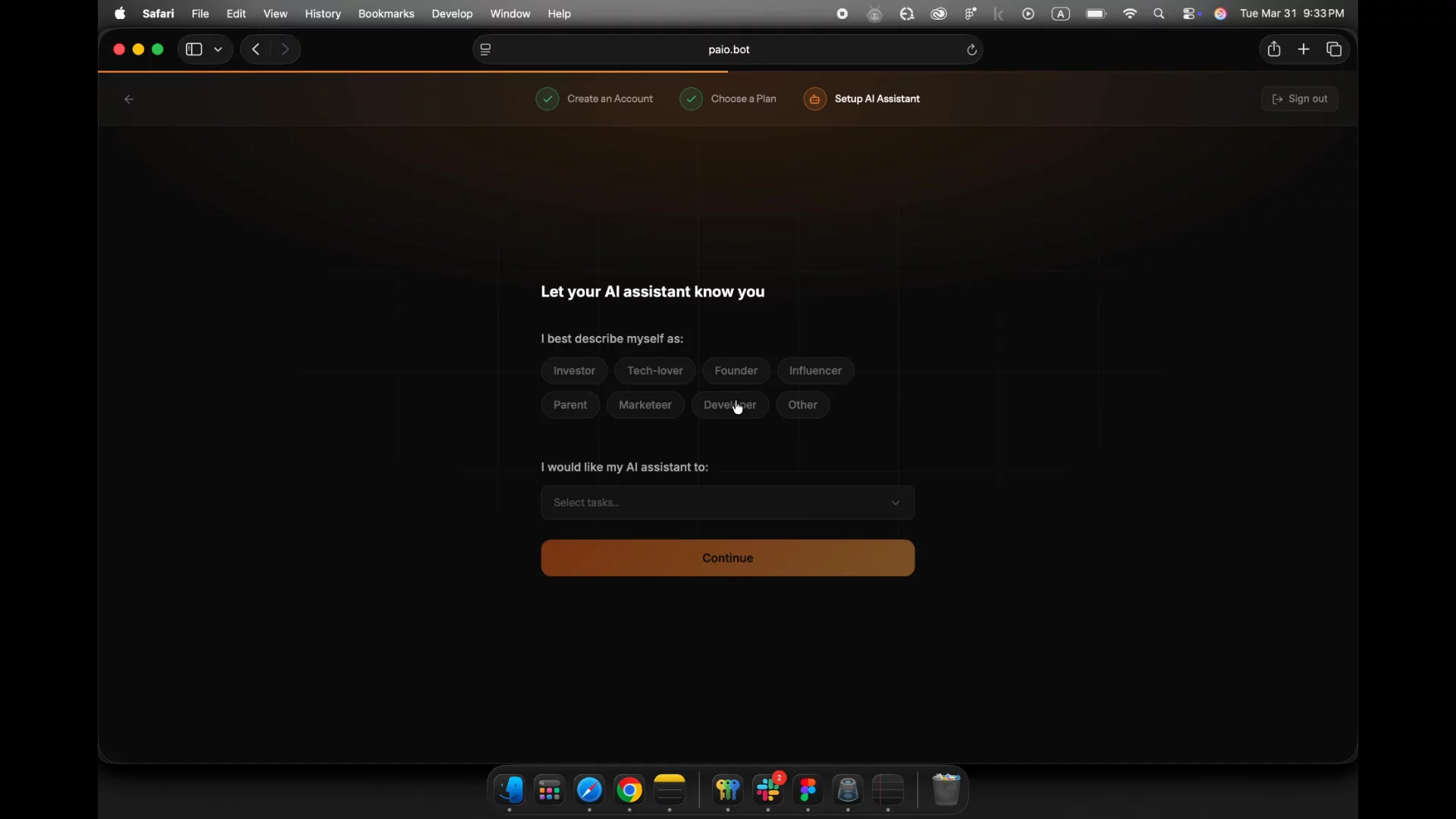The image size is (1456, 819).
Task: Open the Edit menu
Action: [237, 14]
